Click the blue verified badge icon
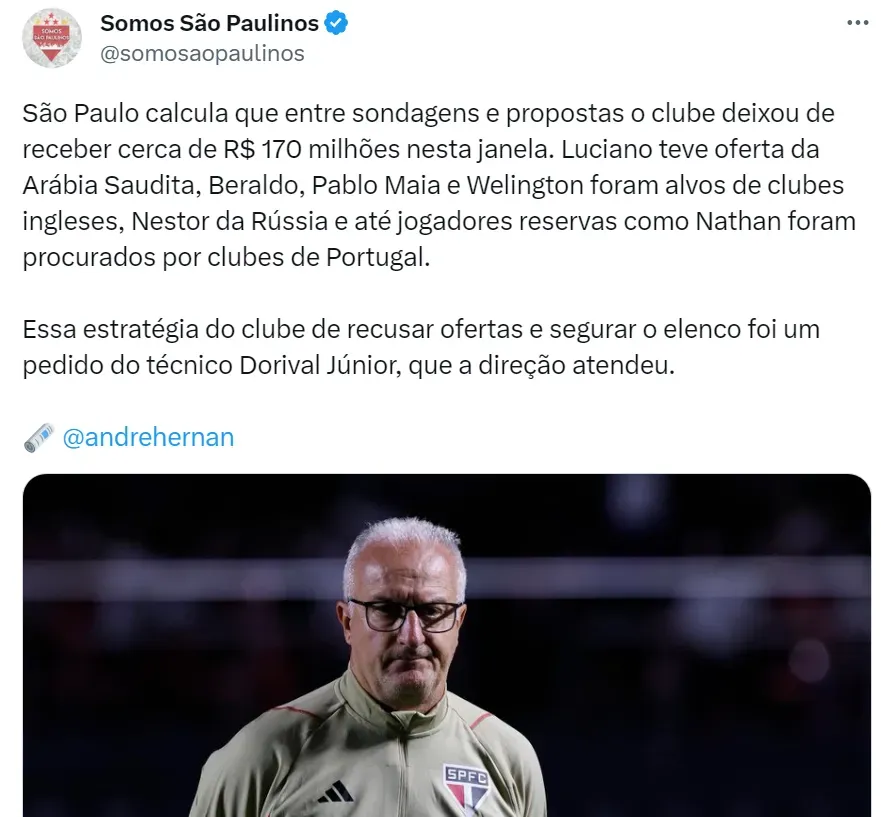The height and width of the screenshot is (817, 881). pos(336,24)
